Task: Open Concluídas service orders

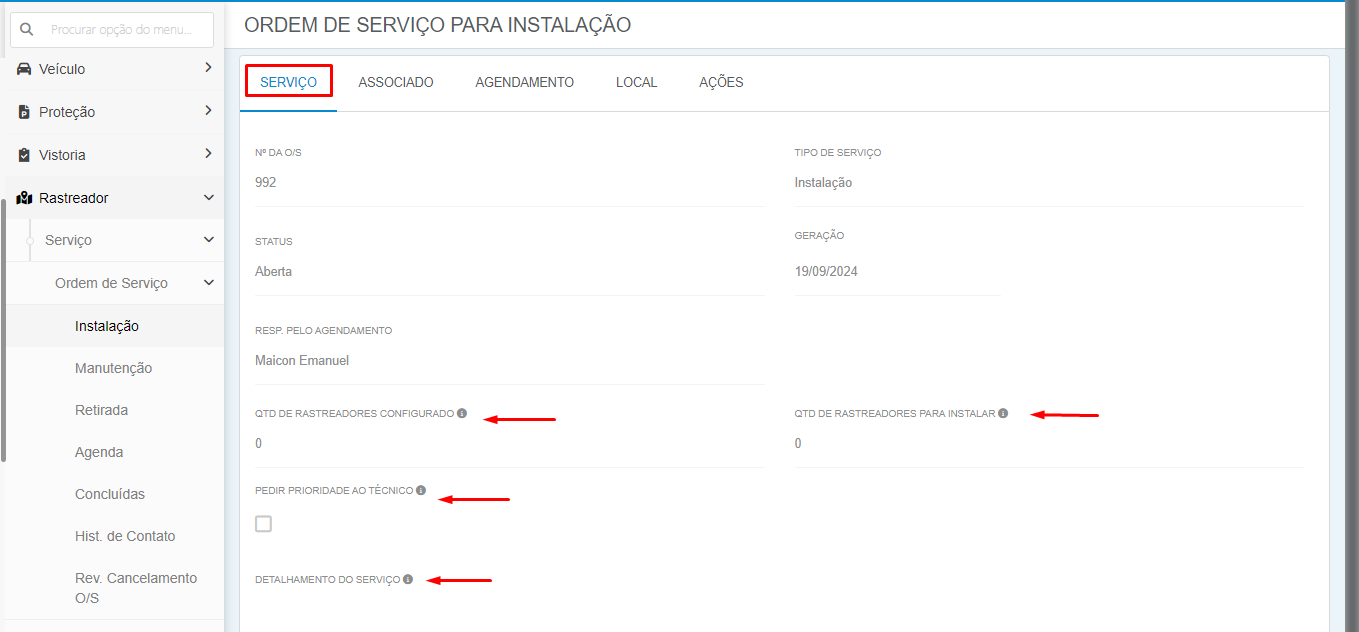Action: click(x=110, y=494)
